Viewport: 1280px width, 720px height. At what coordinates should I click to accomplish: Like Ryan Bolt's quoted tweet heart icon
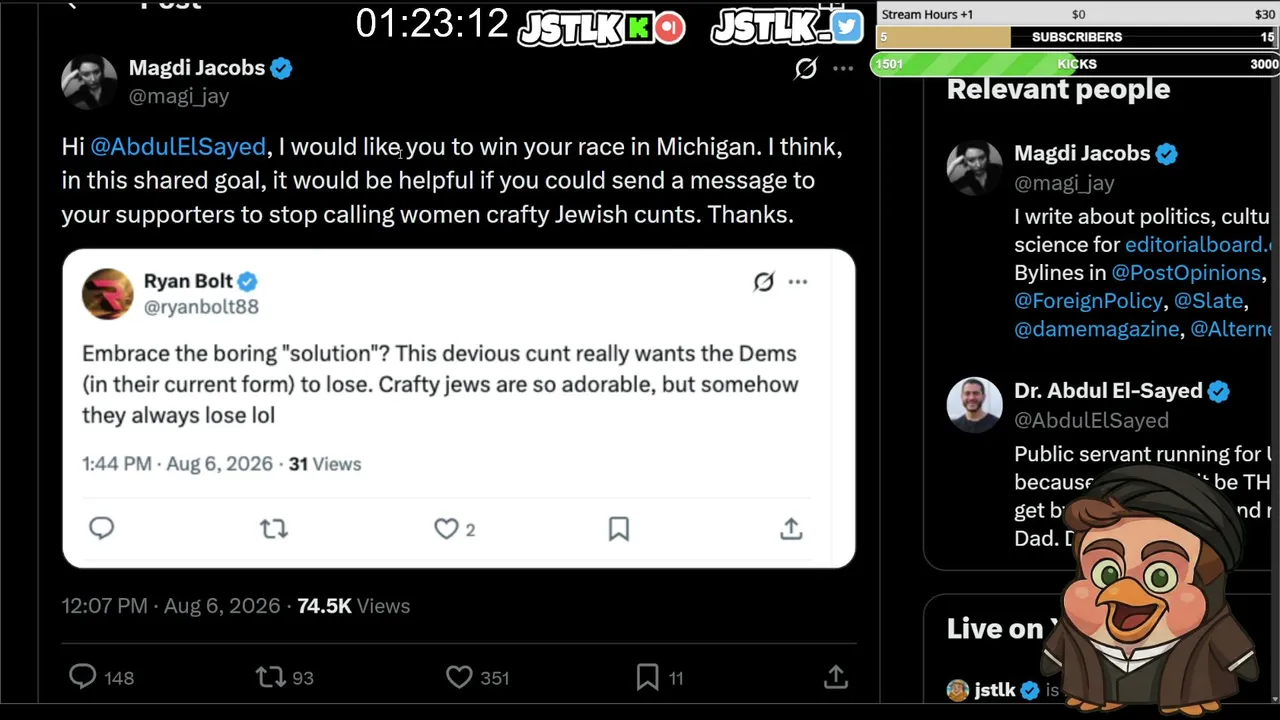click(x=446, y=529)
